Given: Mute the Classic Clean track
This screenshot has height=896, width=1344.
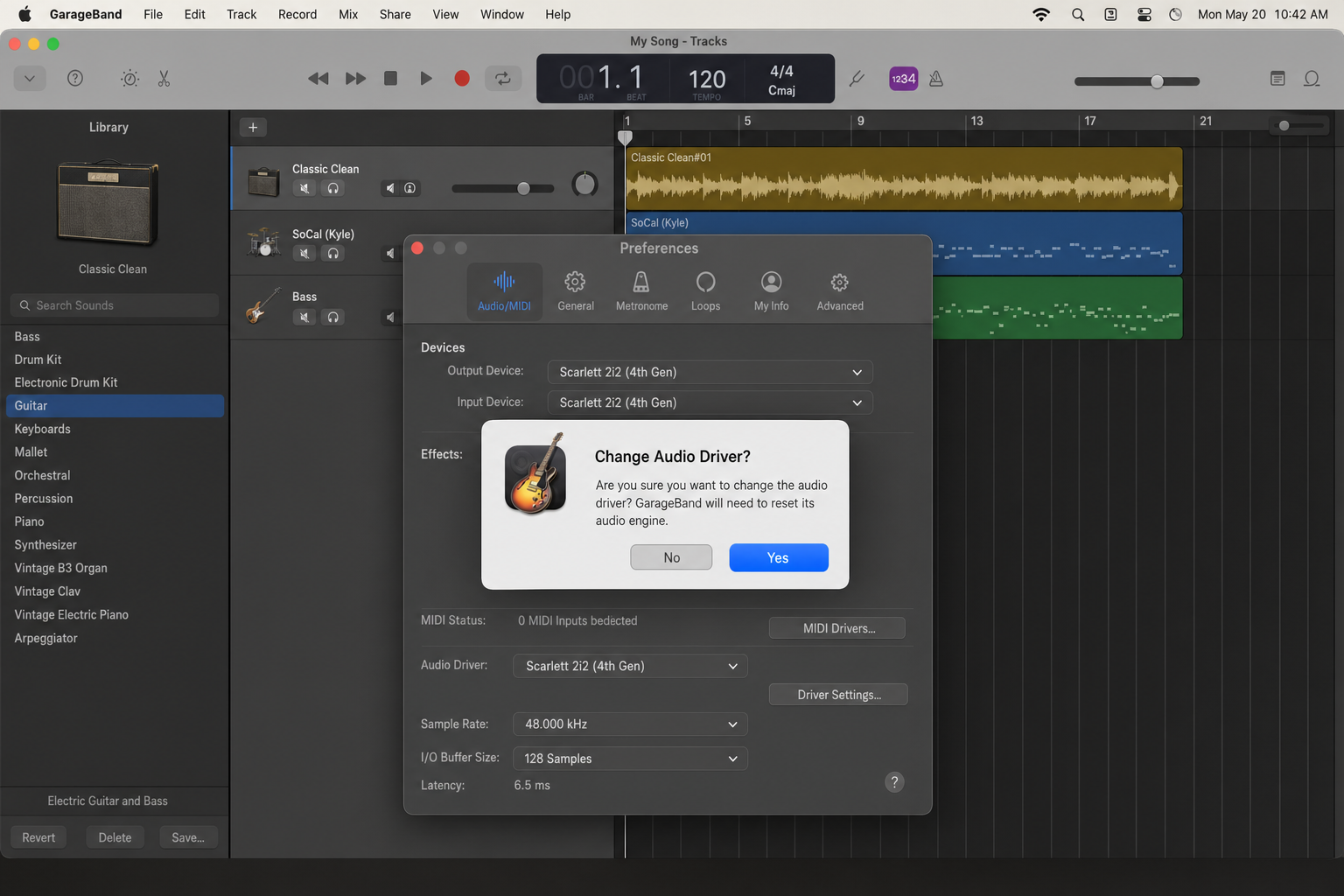Looking at the screenshot, I should coord(304,188).
